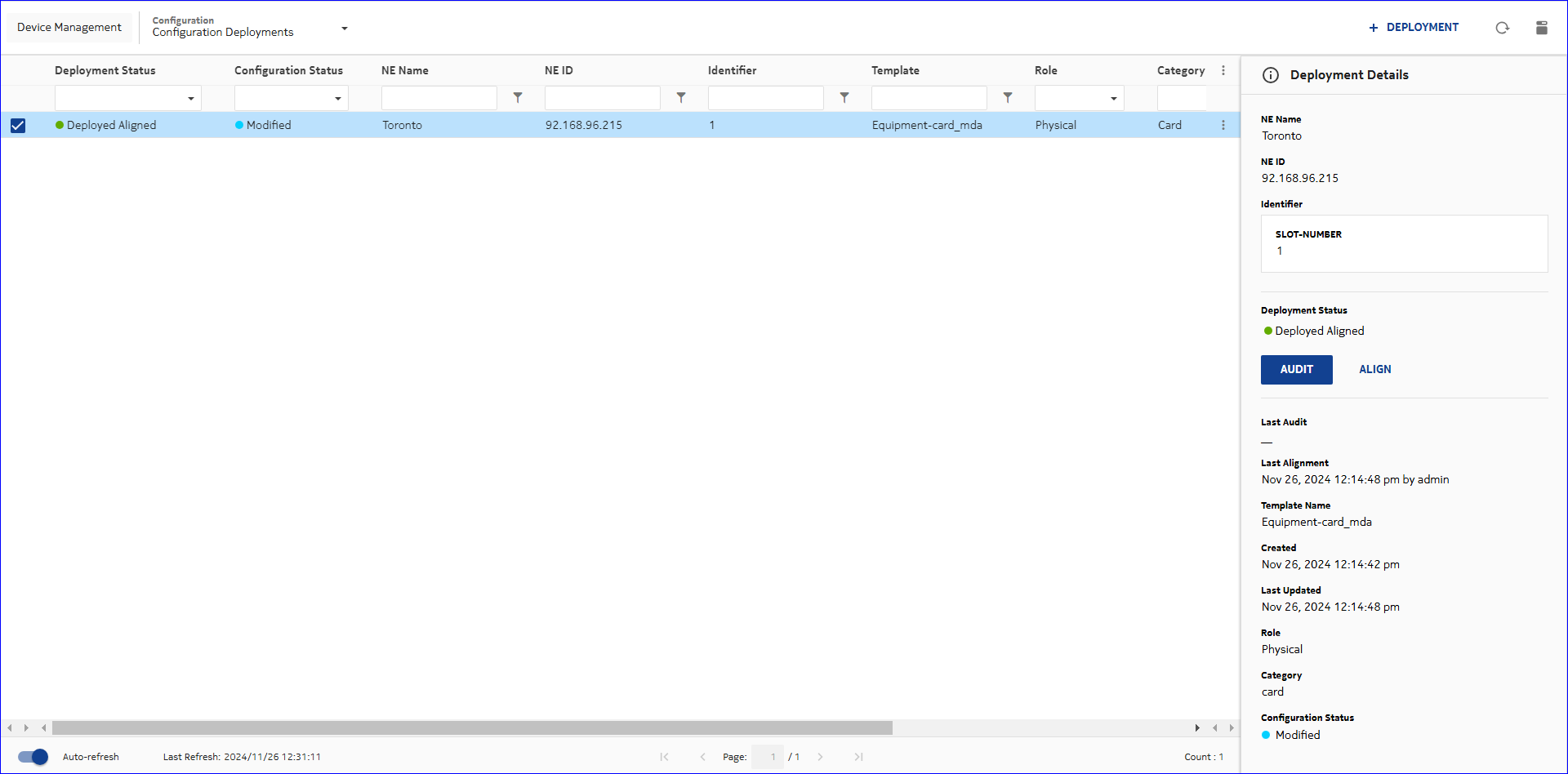The width and height of the screenshot is (1568, 774).
Task: Open the Toronto row actions menu
Action: tap(1223, 125)
